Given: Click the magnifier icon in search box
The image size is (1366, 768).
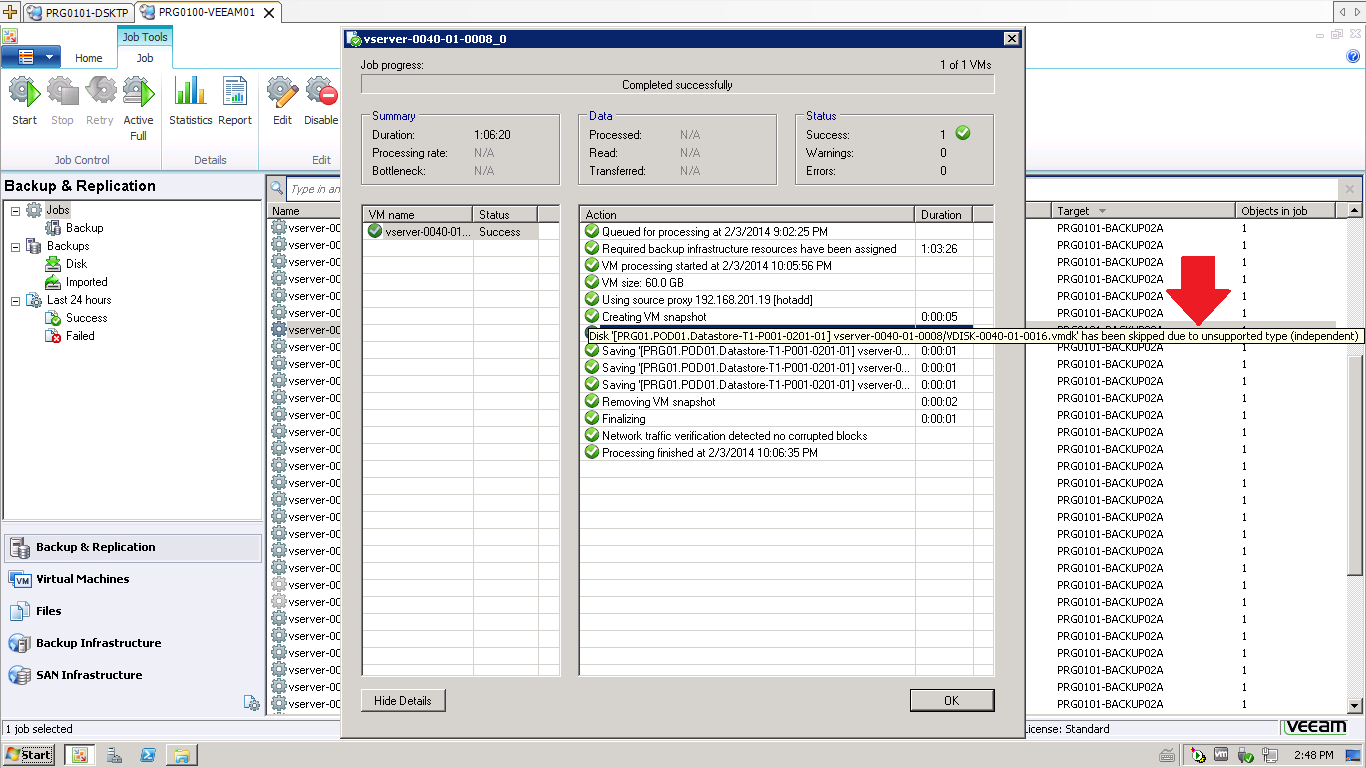Looking at the screenshot, I should (277, 188).
